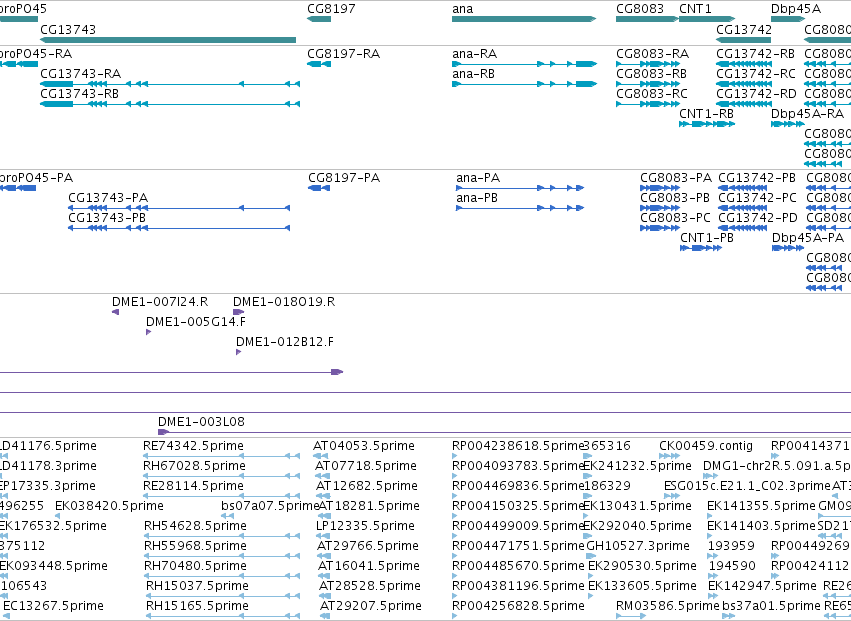This screenshot has width=851, height=621.
Task: Select the long ana gene bar
Action: (x=524, y=19)
